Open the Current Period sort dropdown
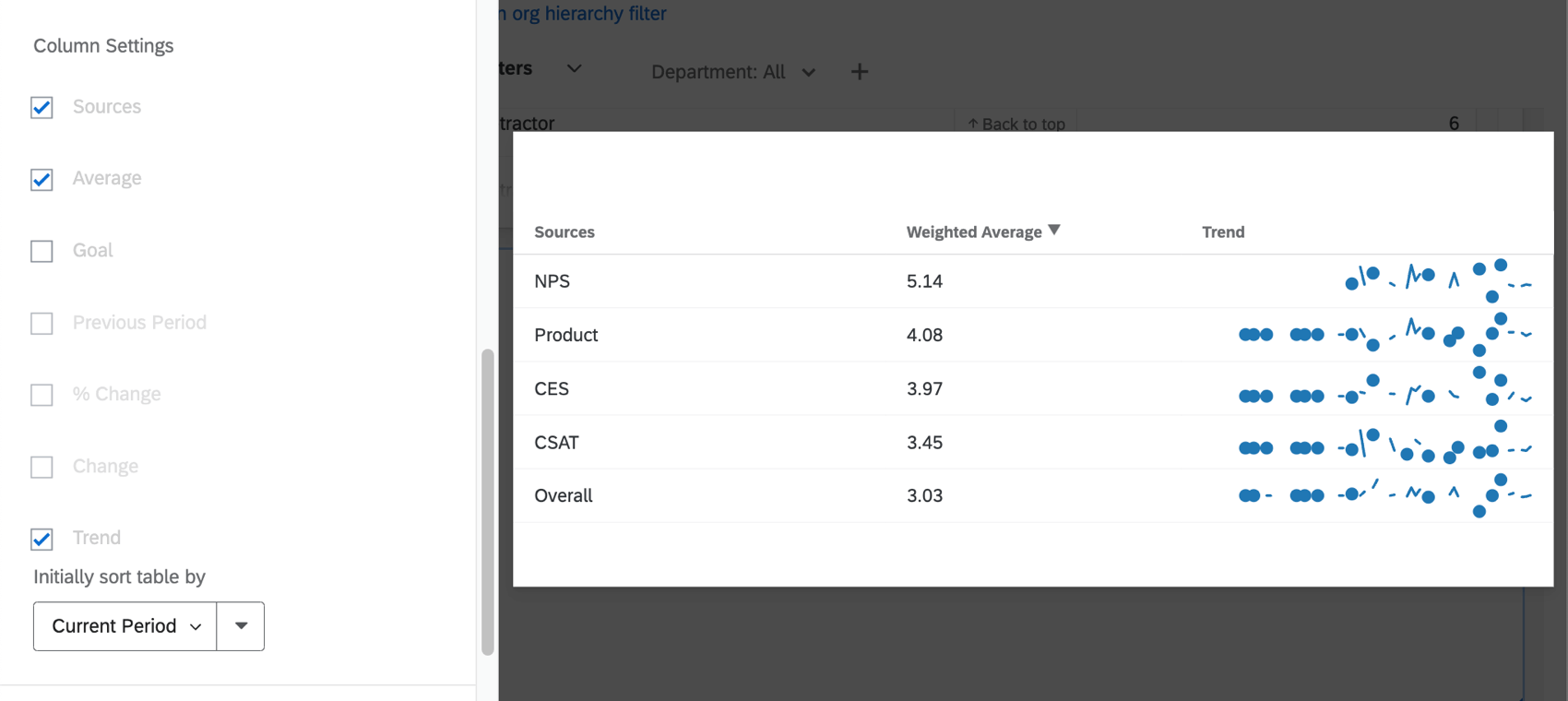This screenshot has height=701, width=1568. tap(125, 626)
